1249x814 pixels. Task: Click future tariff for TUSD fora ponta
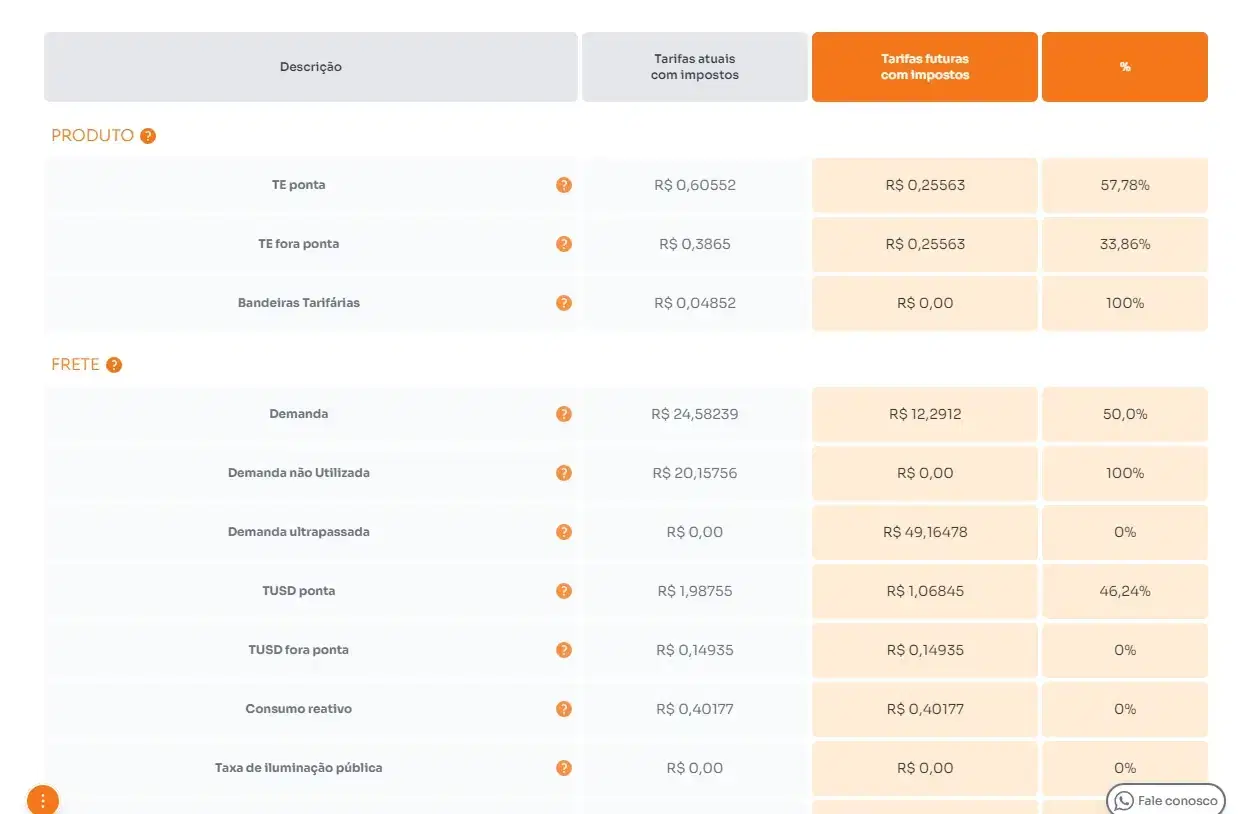pos(925,650)
